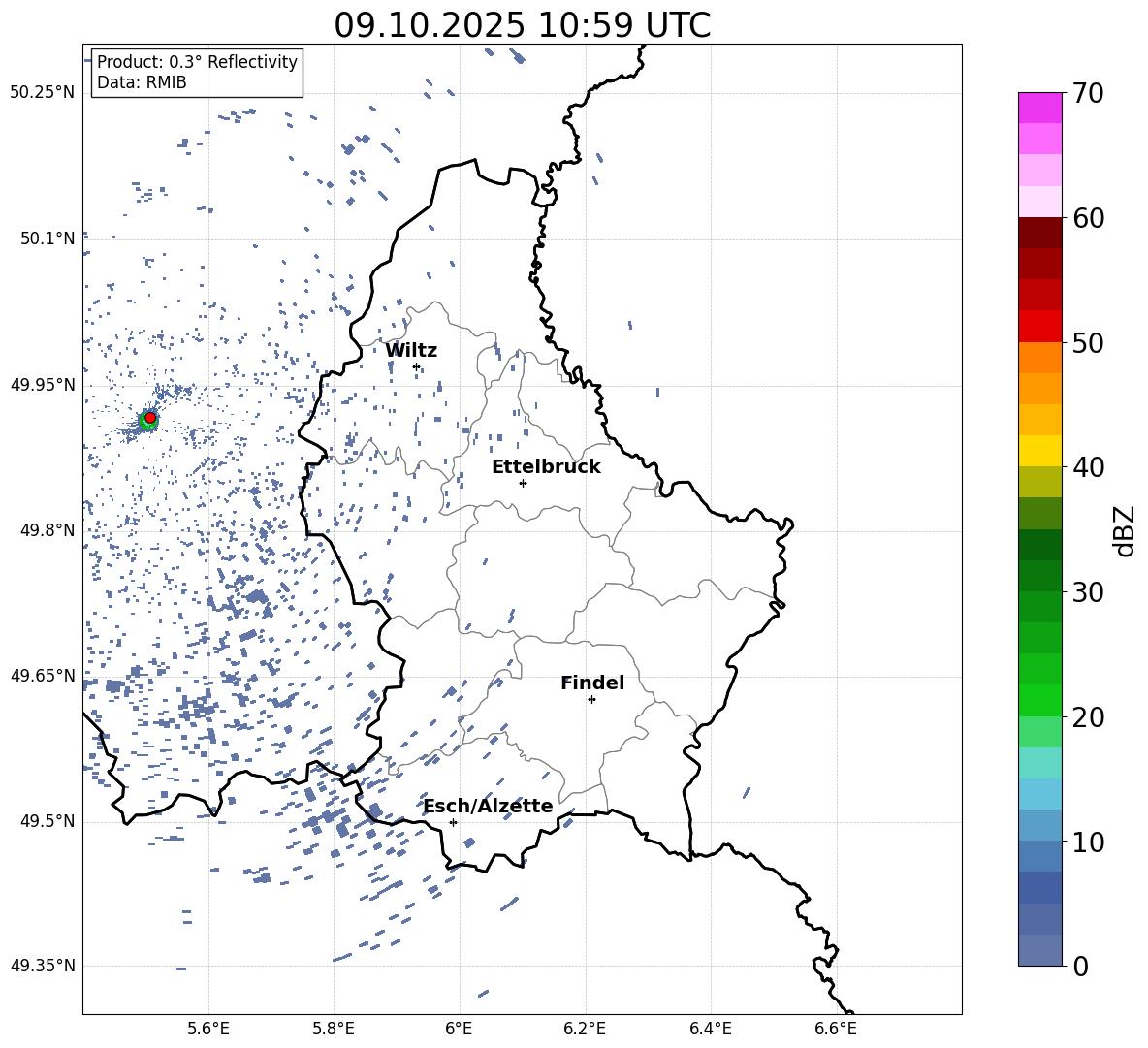Viewport: 1148px width, 1048px height.
Task: Click the dBZ colorbar label
Action: click(x=1124, y=530)
